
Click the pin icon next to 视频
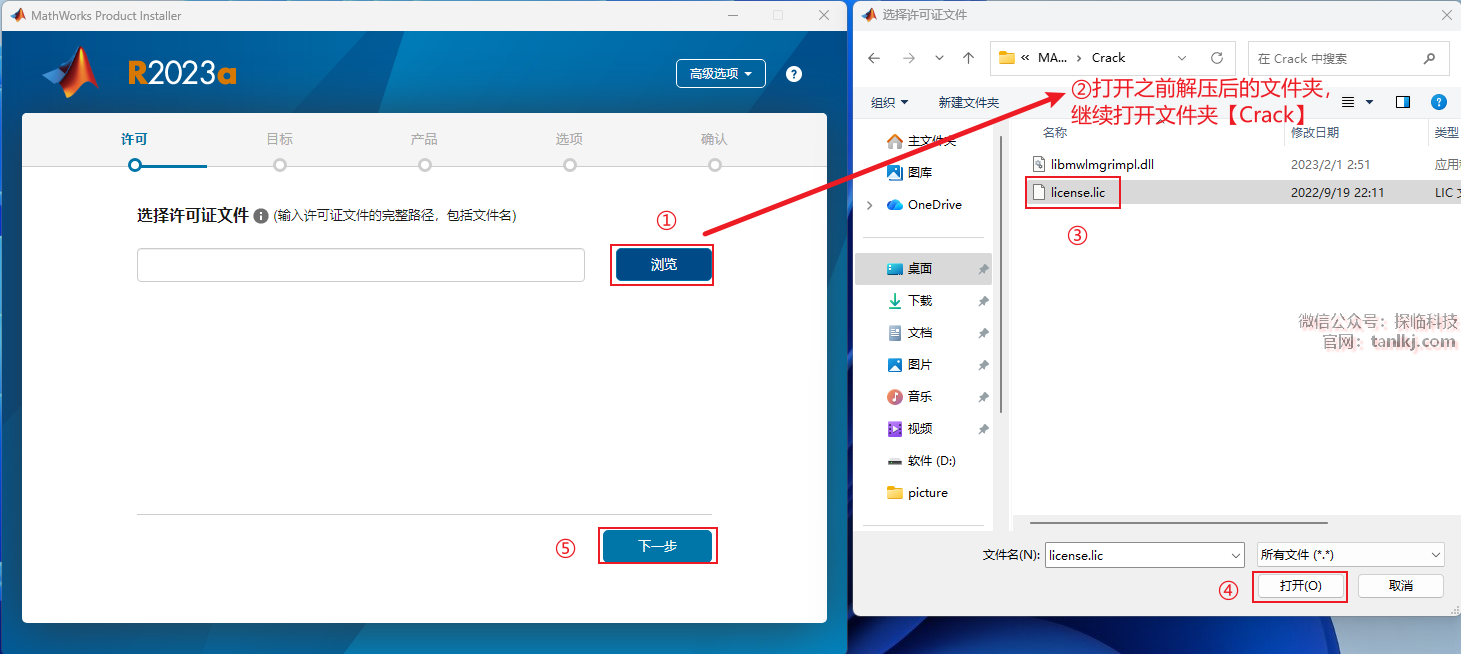983,430
